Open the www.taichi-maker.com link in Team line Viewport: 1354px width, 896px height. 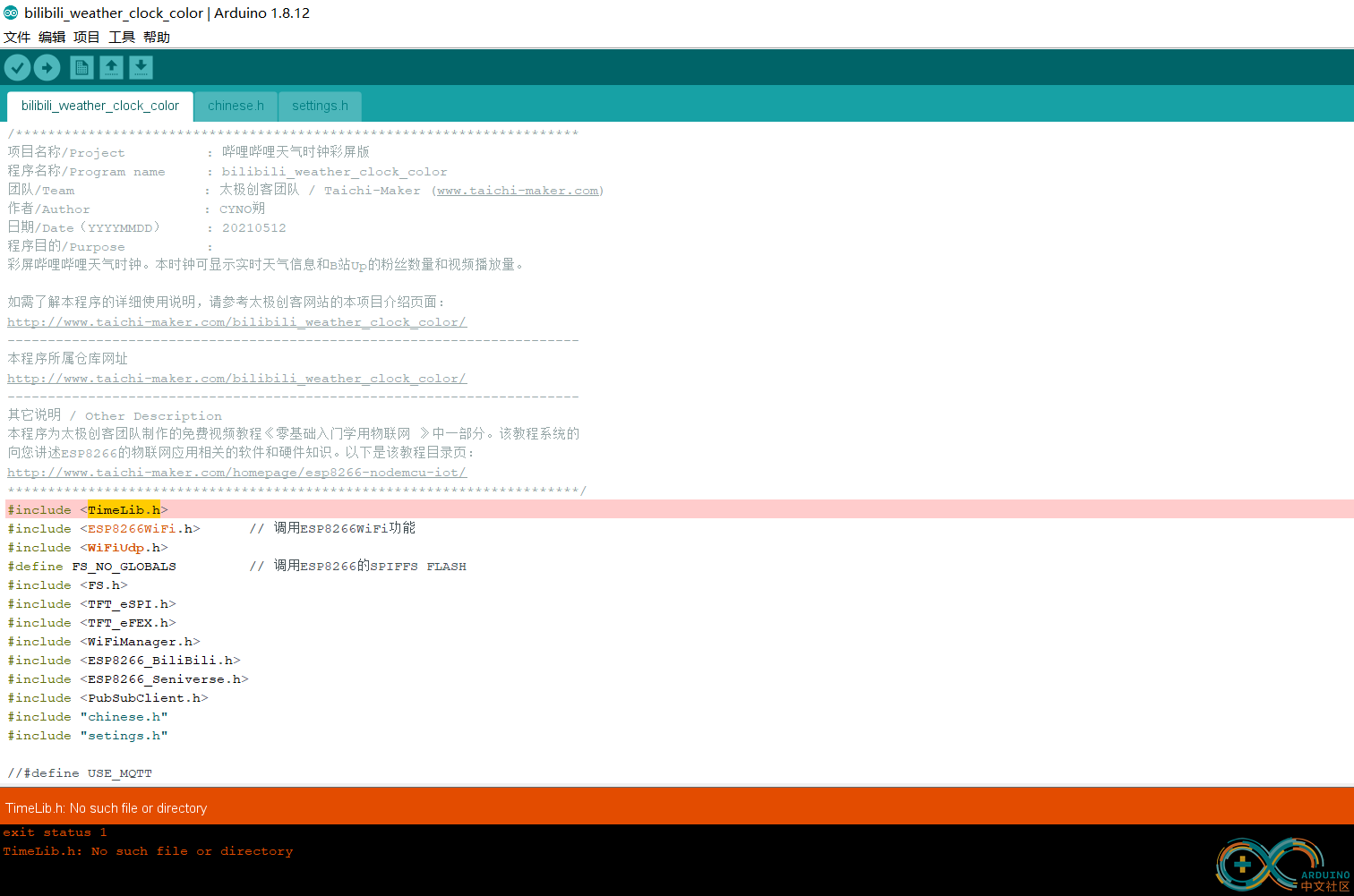(x=518, y=191)
